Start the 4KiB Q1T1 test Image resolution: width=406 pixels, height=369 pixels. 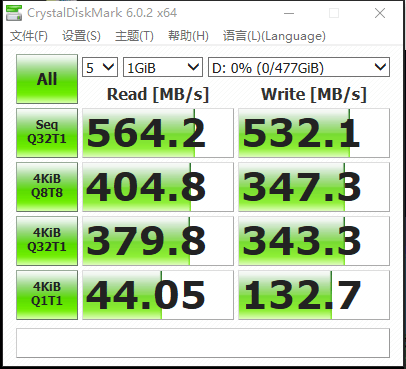coord(47,295)
